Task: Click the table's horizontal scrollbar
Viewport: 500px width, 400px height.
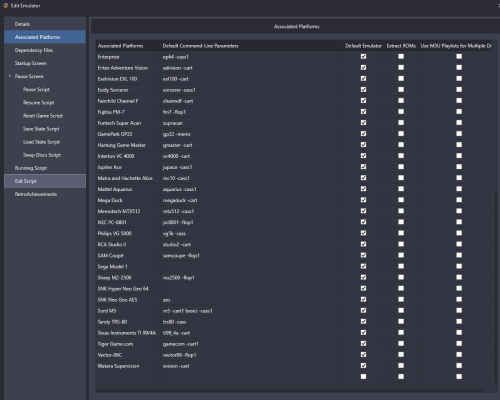Action: click(x=289, y=391)
